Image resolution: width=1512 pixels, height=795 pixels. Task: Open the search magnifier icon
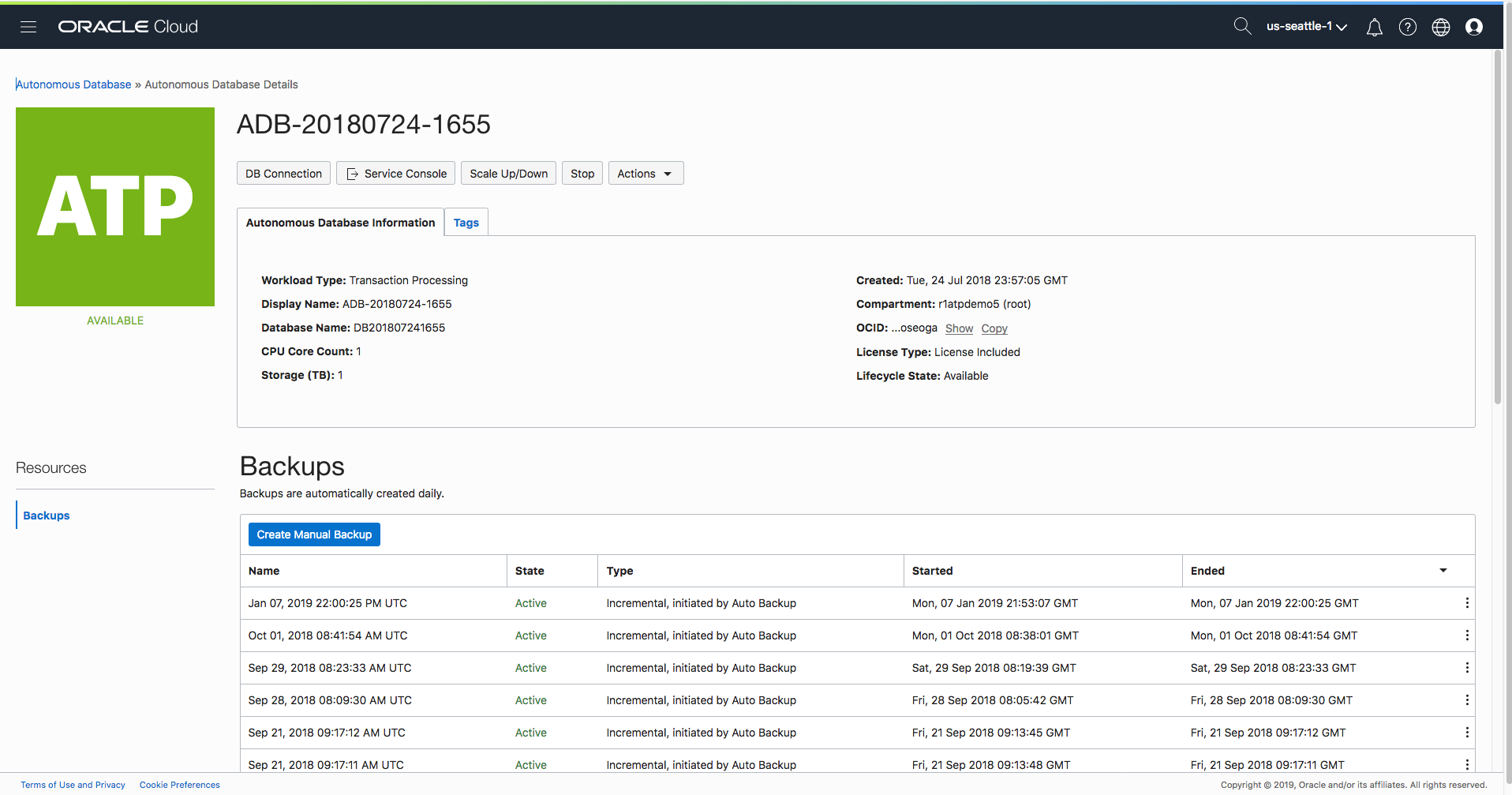pyautogui.click(x=1242, y=26)
